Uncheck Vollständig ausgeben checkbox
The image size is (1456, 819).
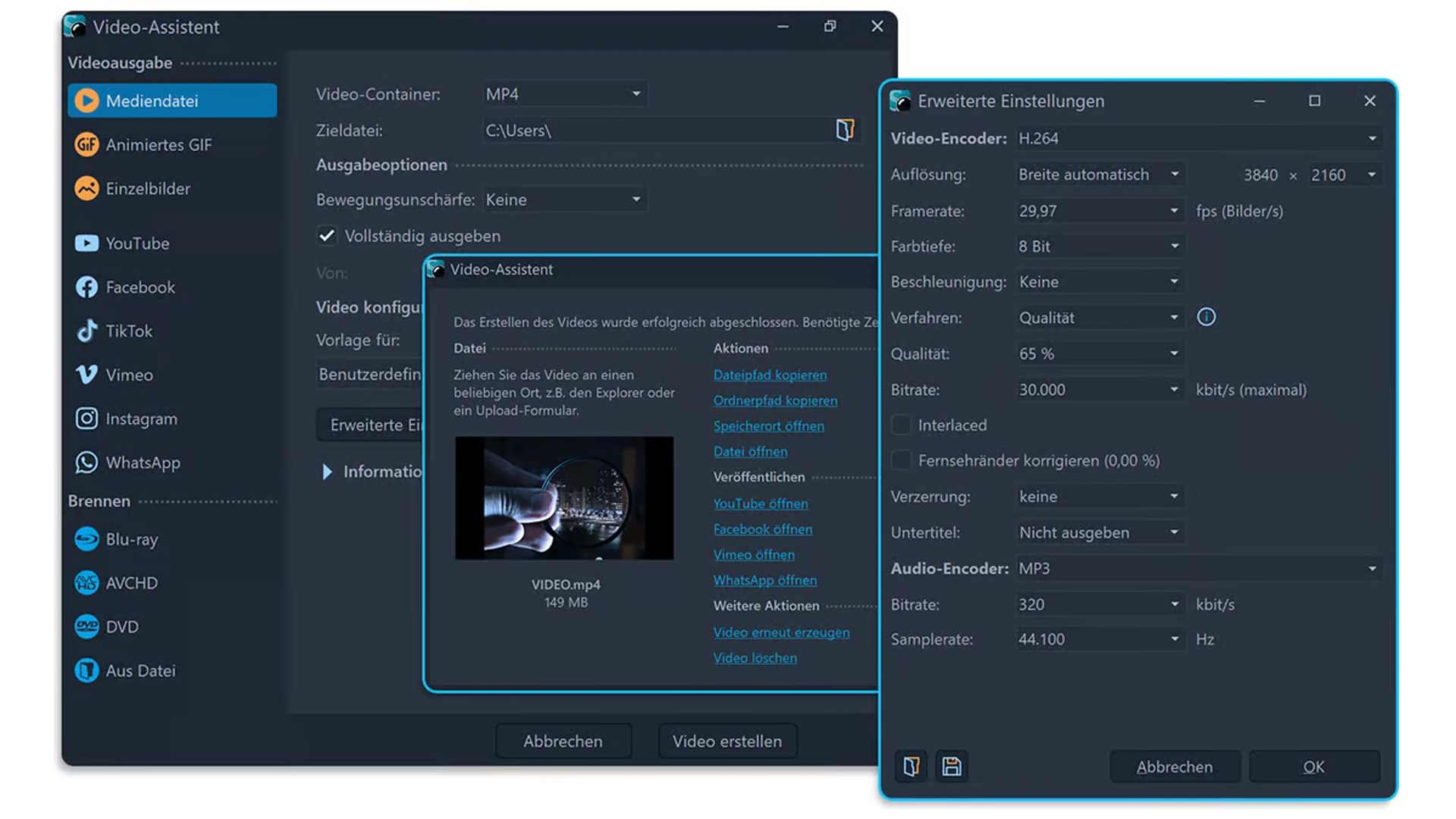pyautogui.click(x=327, y=236)
